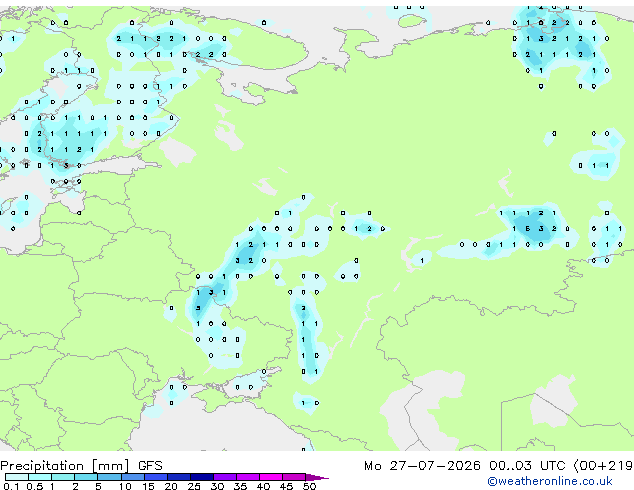Click the '40' legend scale label
Screen dimensions: 634x490
point(264,486)
